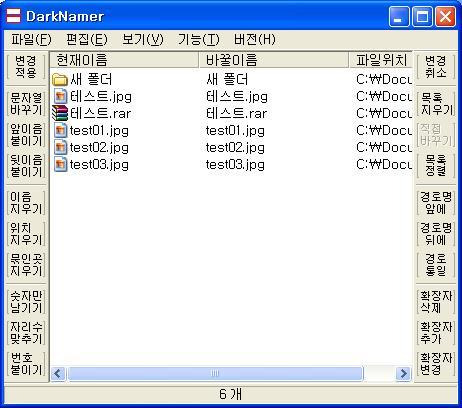Click test01.jpg in the 바꿀이름 column
This screenshot has width=462, height=408.
[x=235, y=131]
